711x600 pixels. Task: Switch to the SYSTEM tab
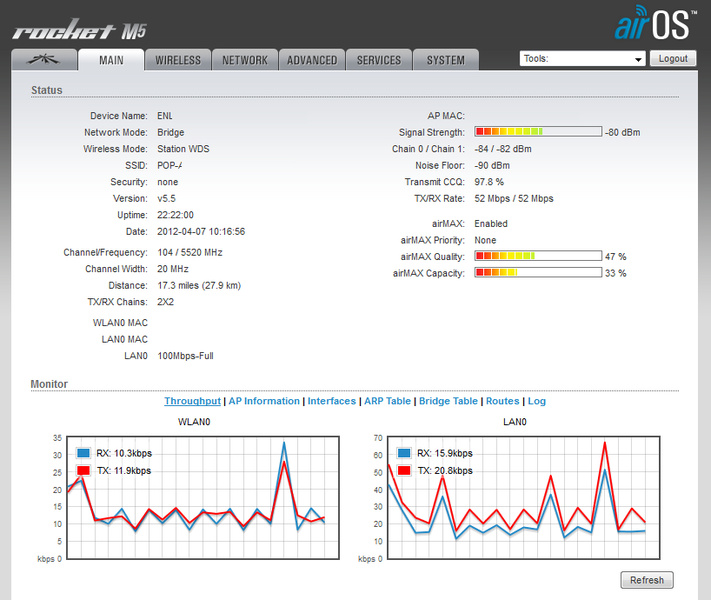[446, 60]
